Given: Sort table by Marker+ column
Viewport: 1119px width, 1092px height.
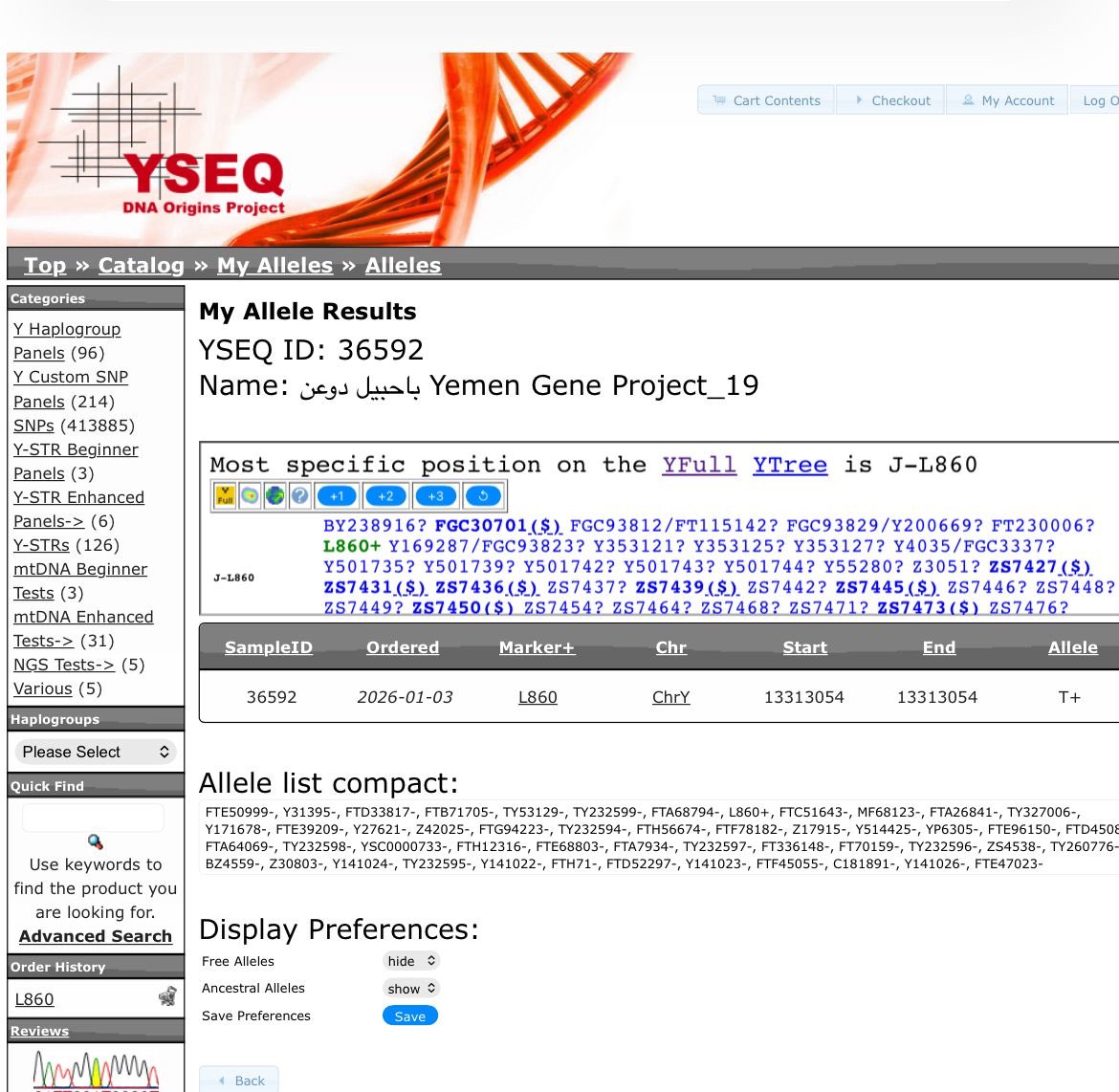Looking at the screenshot, I should pos(537,647).
